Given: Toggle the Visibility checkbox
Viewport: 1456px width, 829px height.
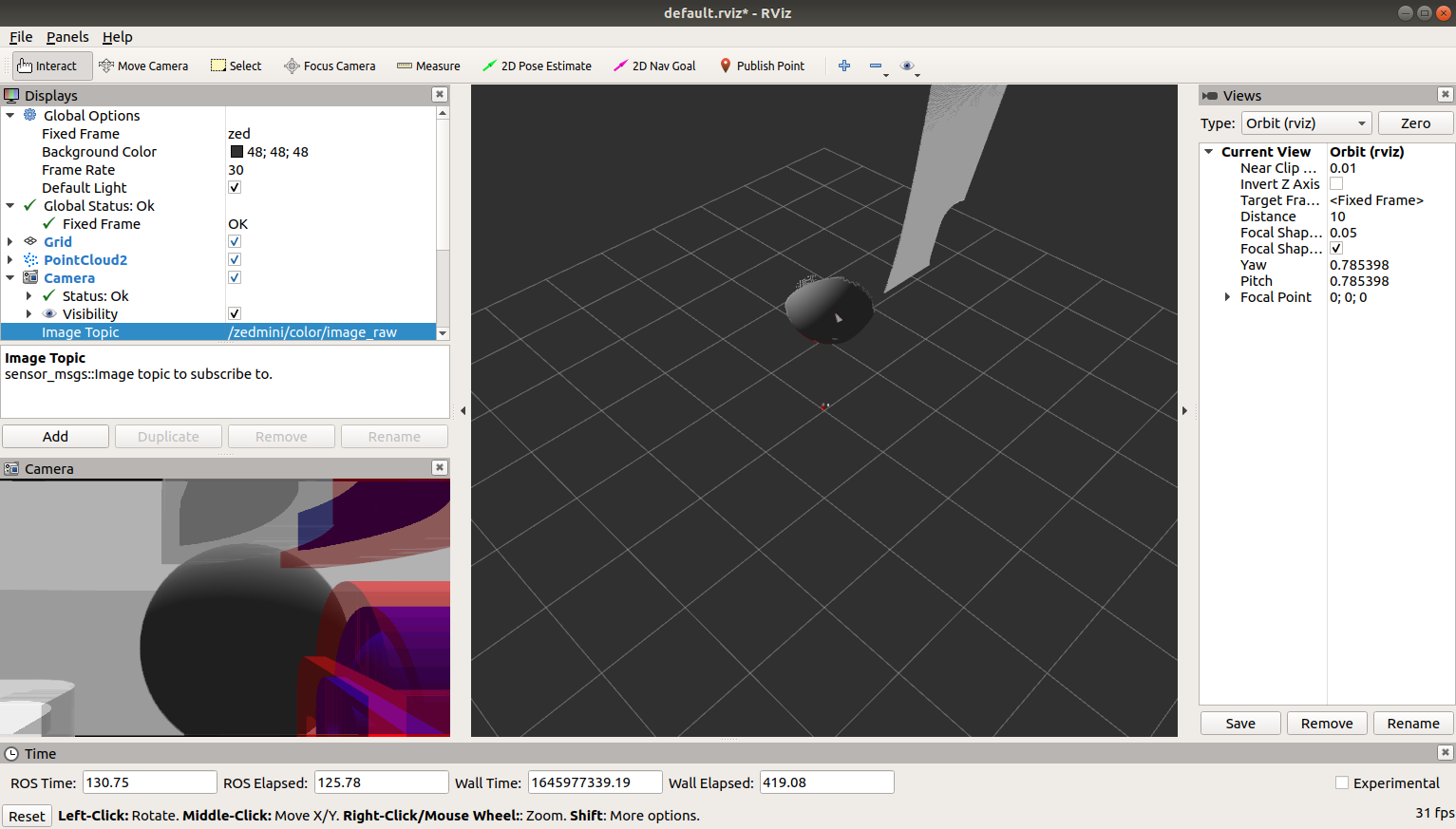Looking at the screenshot, I should click(235, 313).
